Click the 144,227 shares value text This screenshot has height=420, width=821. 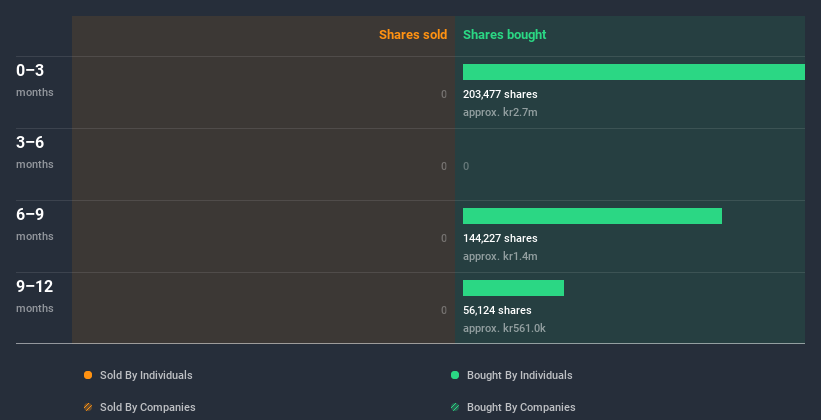[500, 238]
